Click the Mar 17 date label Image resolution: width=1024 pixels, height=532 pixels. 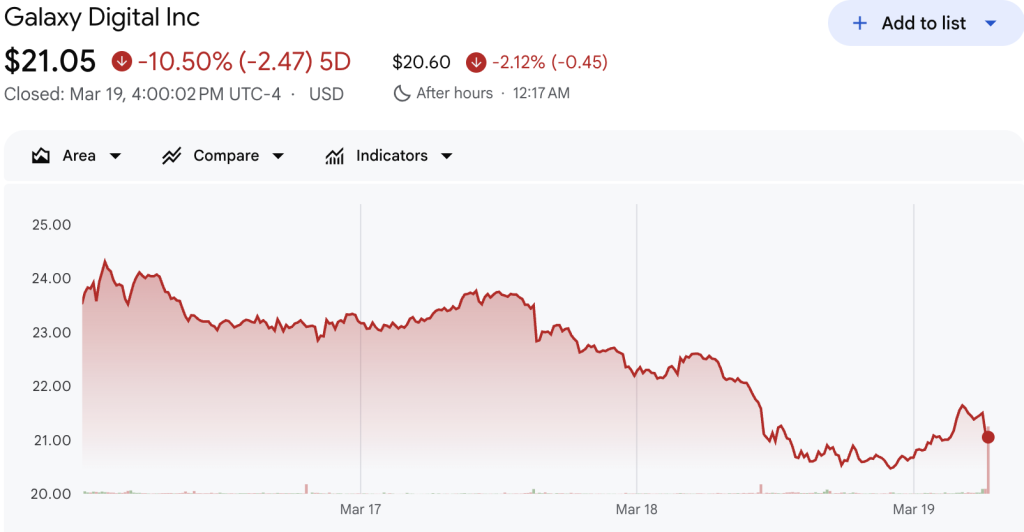361,510
